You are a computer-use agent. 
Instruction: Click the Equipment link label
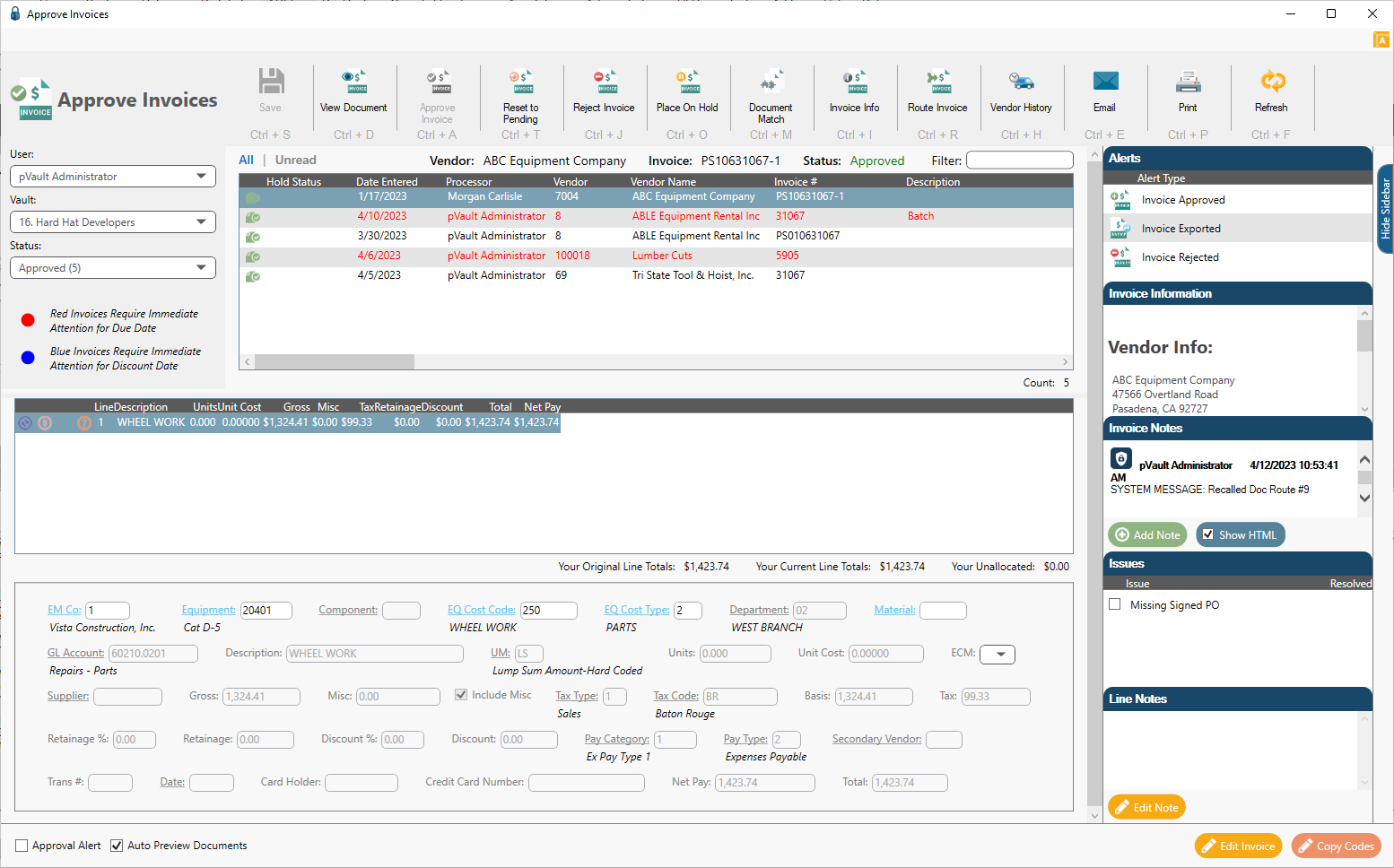click(208, 610)
